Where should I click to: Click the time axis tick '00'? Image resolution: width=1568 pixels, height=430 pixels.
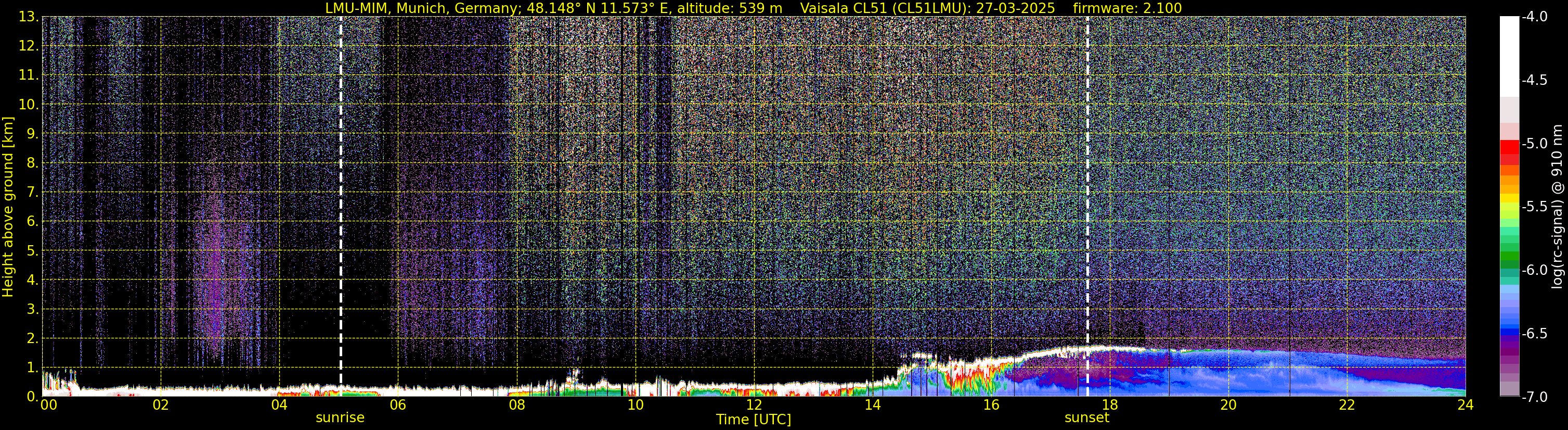point(49,404)
